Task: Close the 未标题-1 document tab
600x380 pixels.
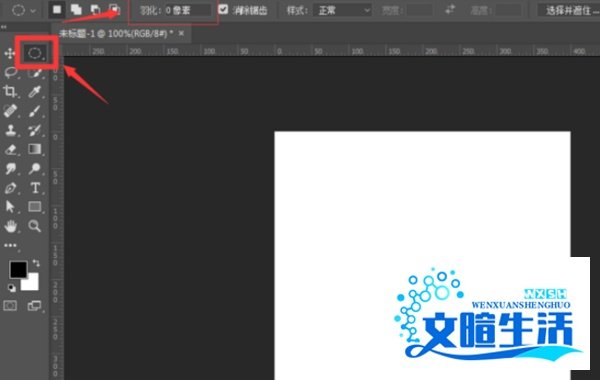Action: [x=181, y=34]
